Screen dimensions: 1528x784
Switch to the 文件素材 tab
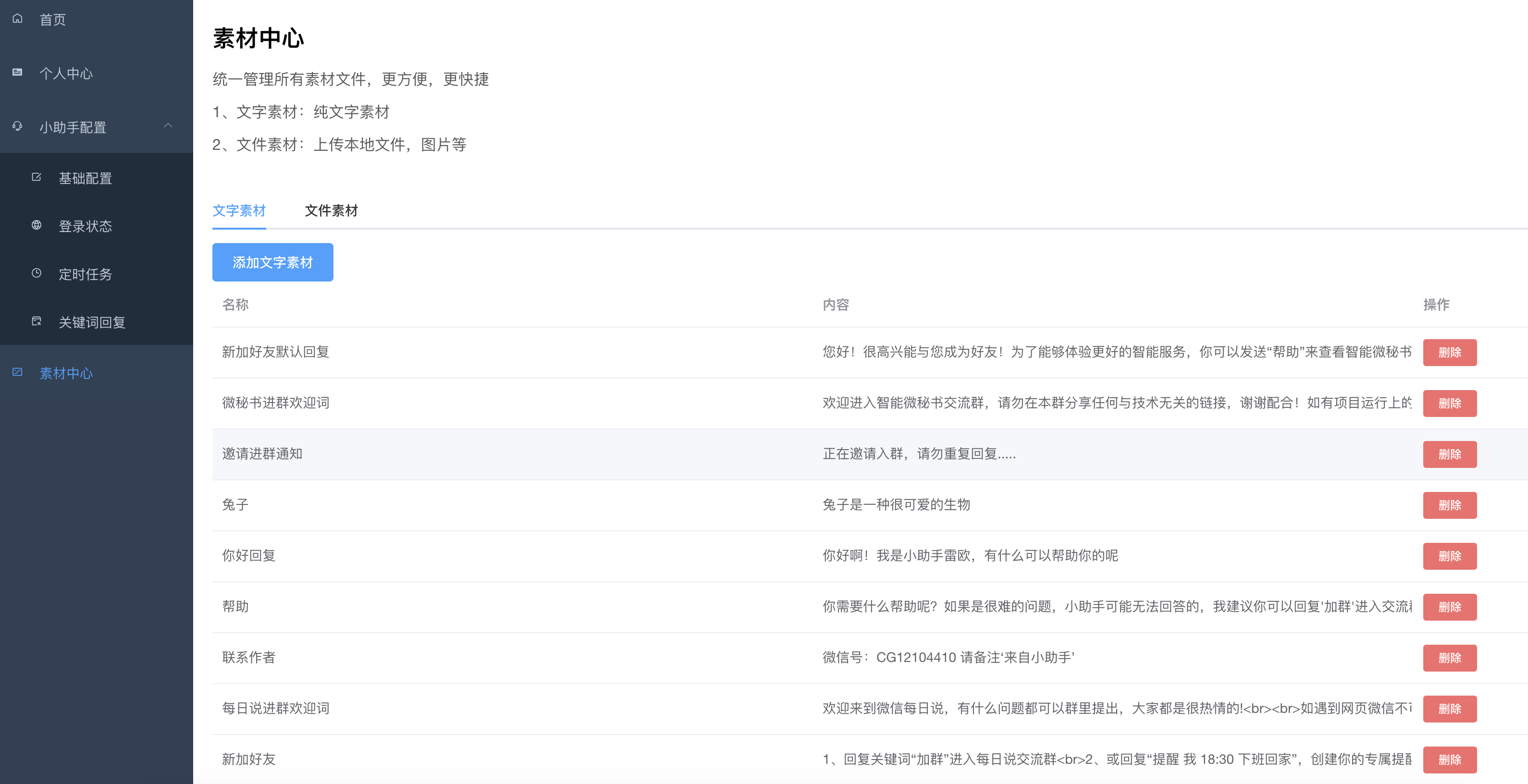coord(331,210)
